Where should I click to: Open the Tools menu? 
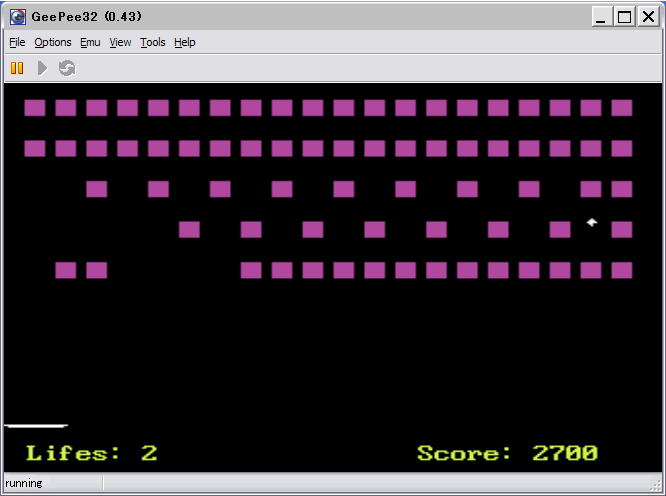click(x=153, y=42)
